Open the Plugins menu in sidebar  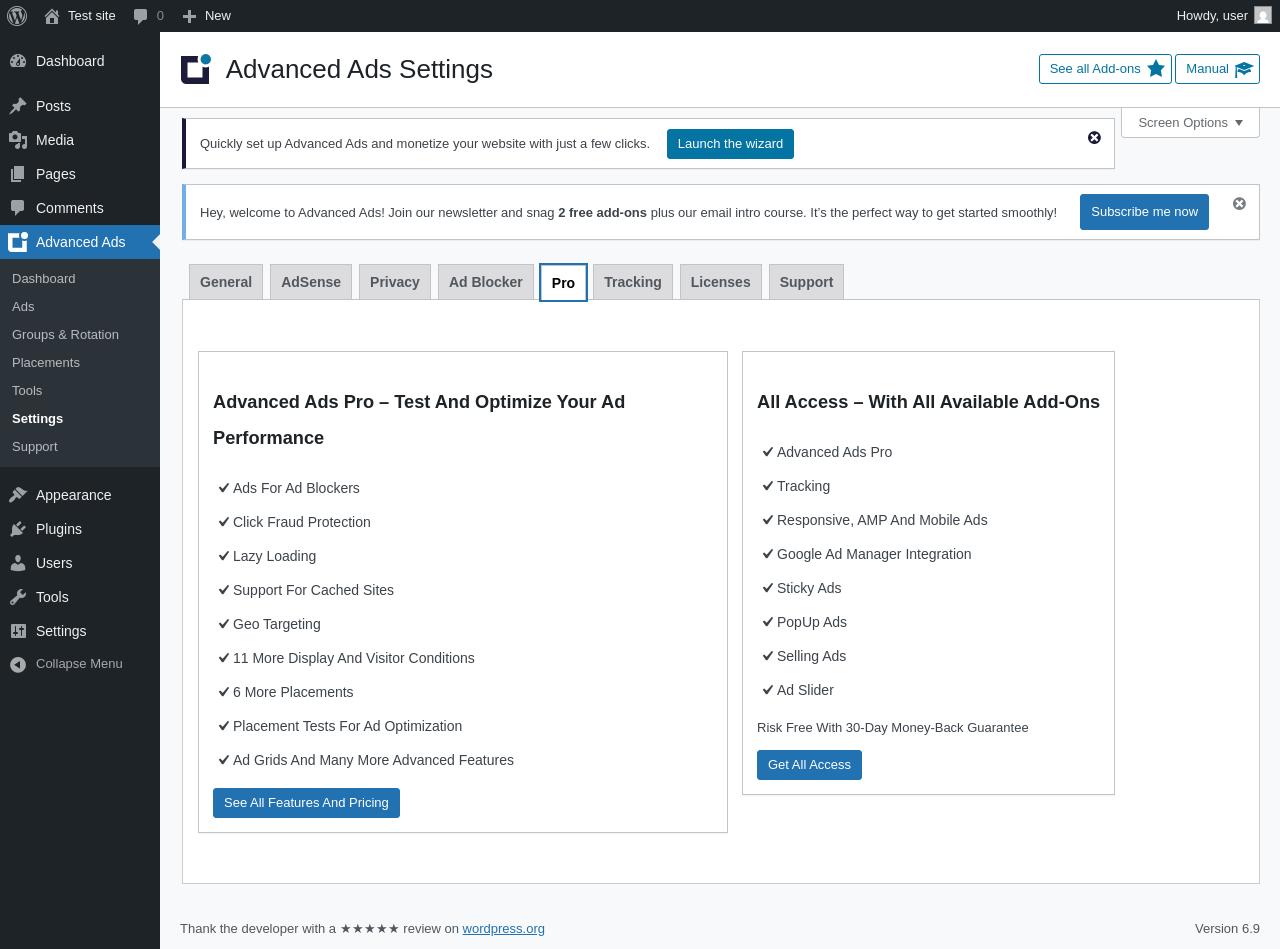coord(58,529)
